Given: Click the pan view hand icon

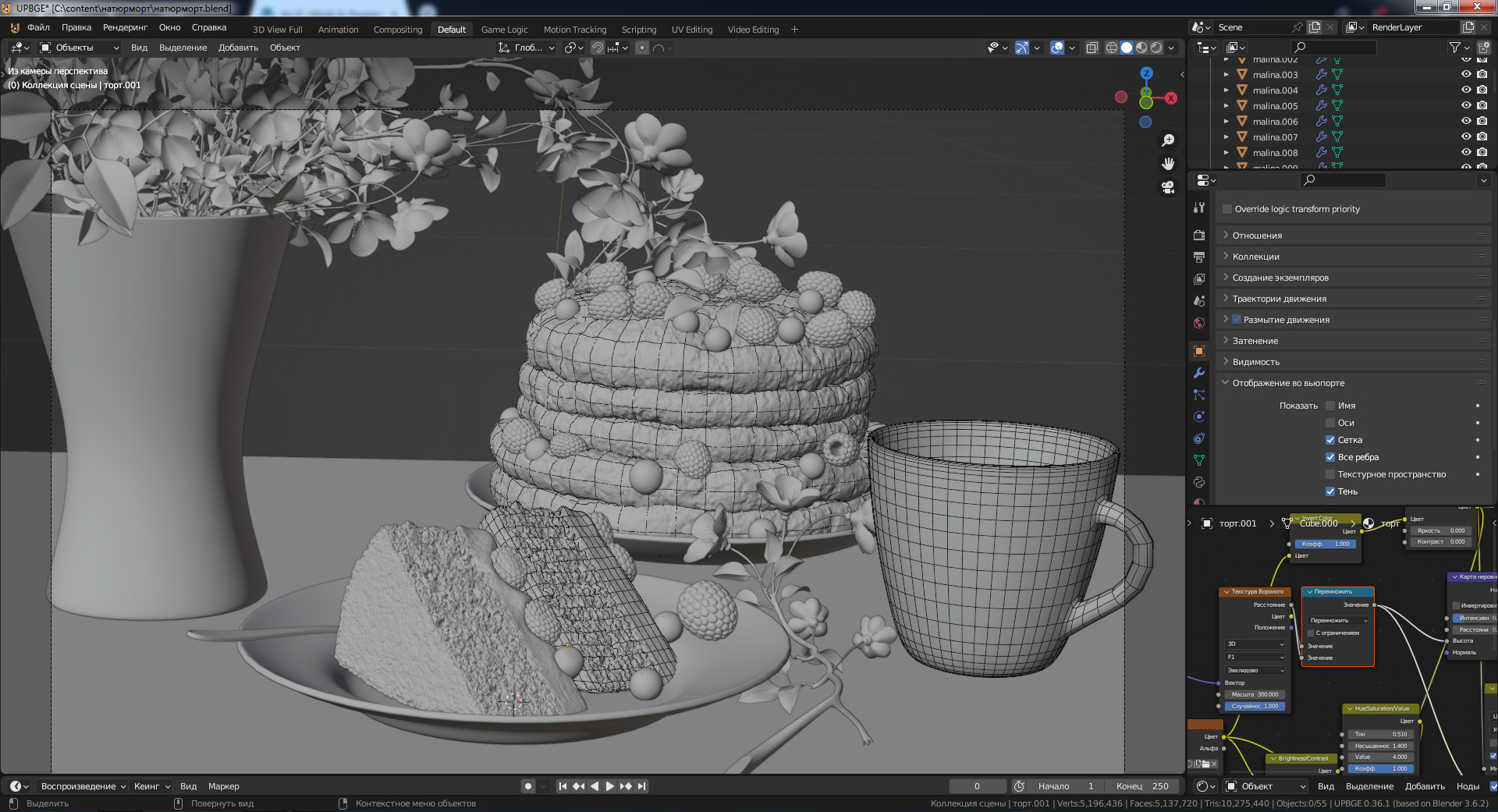Looking at the screenshot, I should coord(1168,164).
